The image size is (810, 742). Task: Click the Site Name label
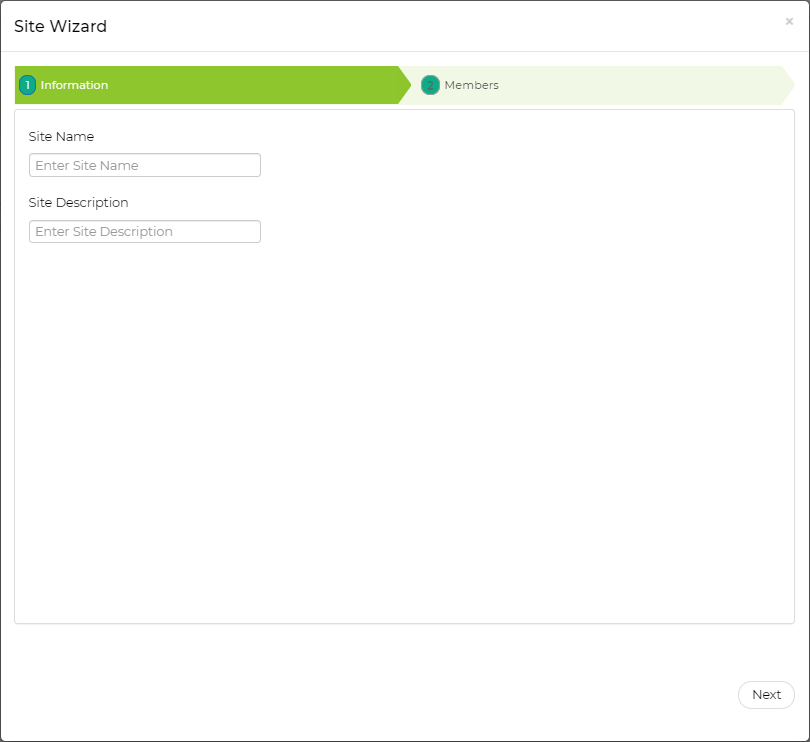pyautogui.click(x=62, y=136)
